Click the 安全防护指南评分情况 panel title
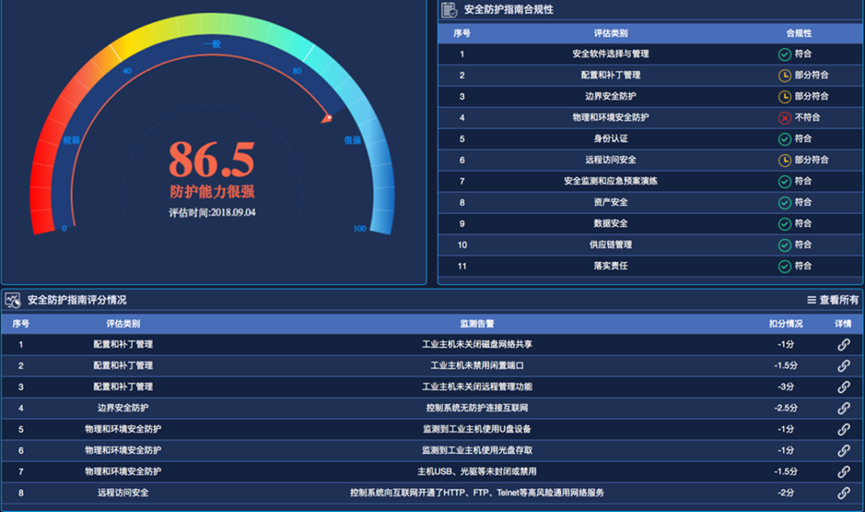 [x=77, y=300]
